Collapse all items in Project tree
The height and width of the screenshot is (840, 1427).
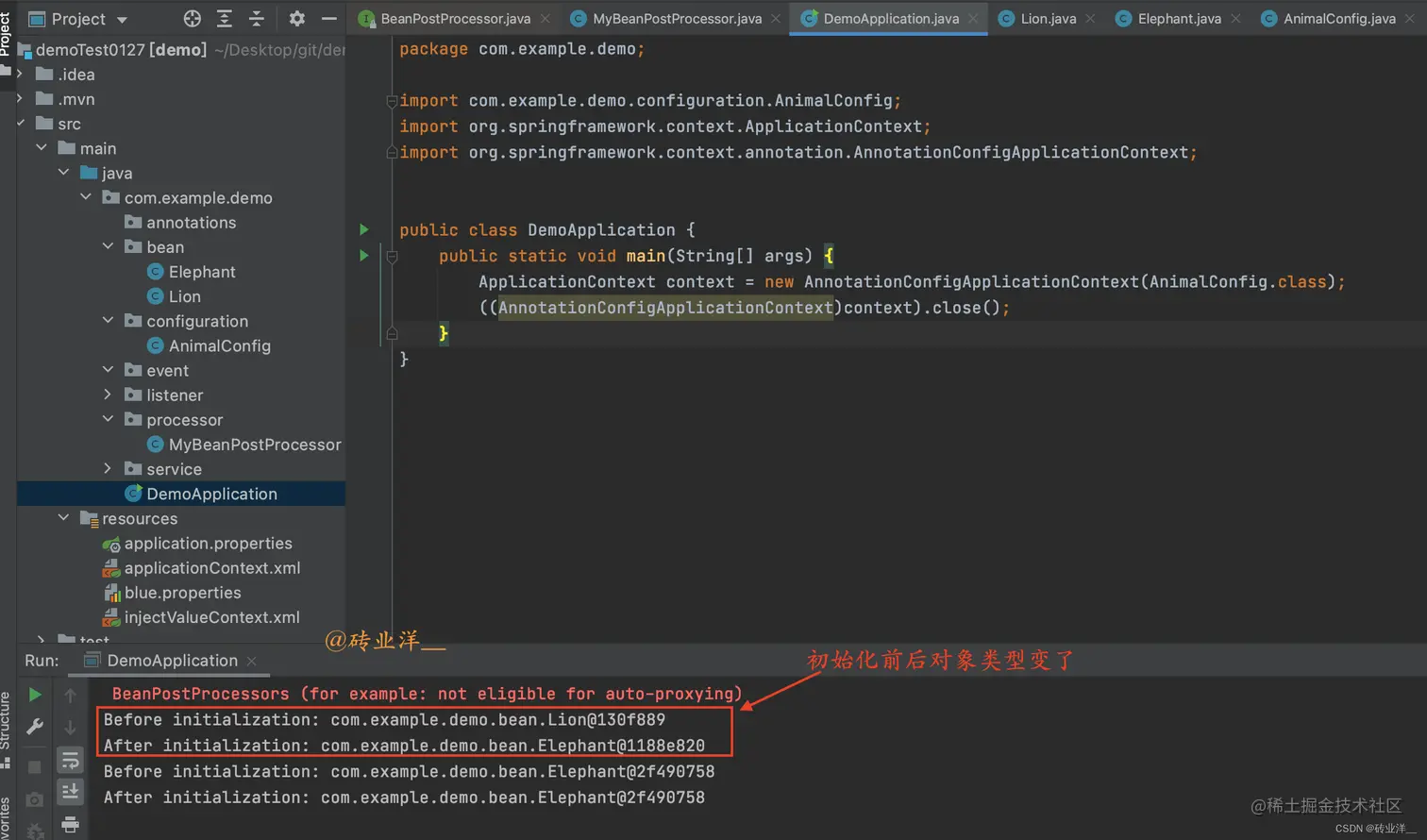point(256,19)
